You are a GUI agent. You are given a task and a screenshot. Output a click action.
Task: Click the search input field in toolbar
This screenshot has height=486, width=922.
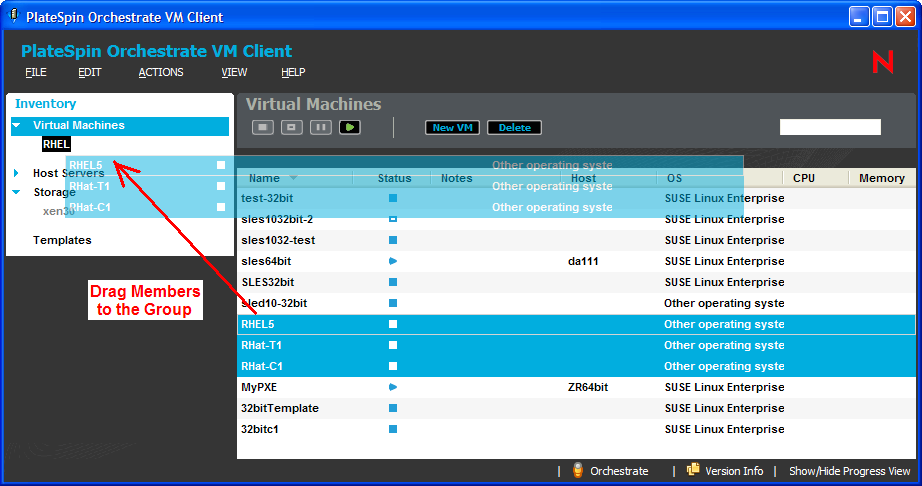830,127
